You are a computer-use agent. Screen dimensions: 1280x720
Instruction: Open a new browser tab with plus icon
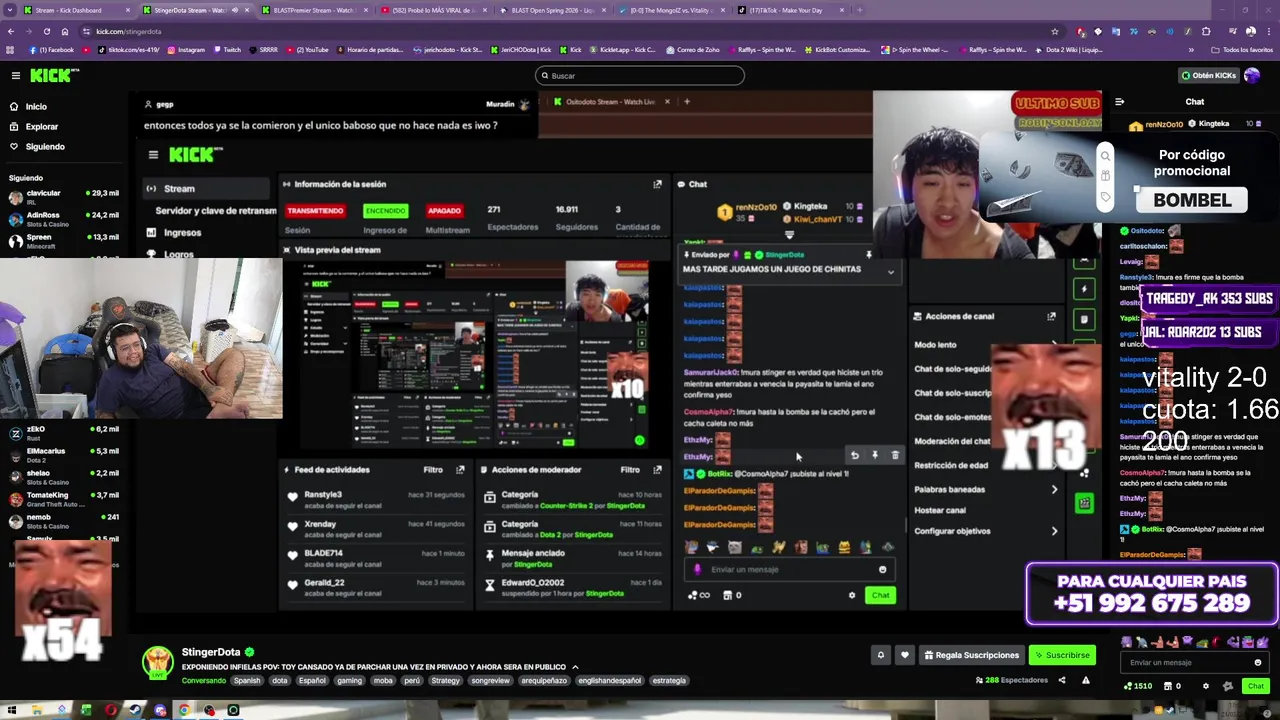(x=860, y=10)
